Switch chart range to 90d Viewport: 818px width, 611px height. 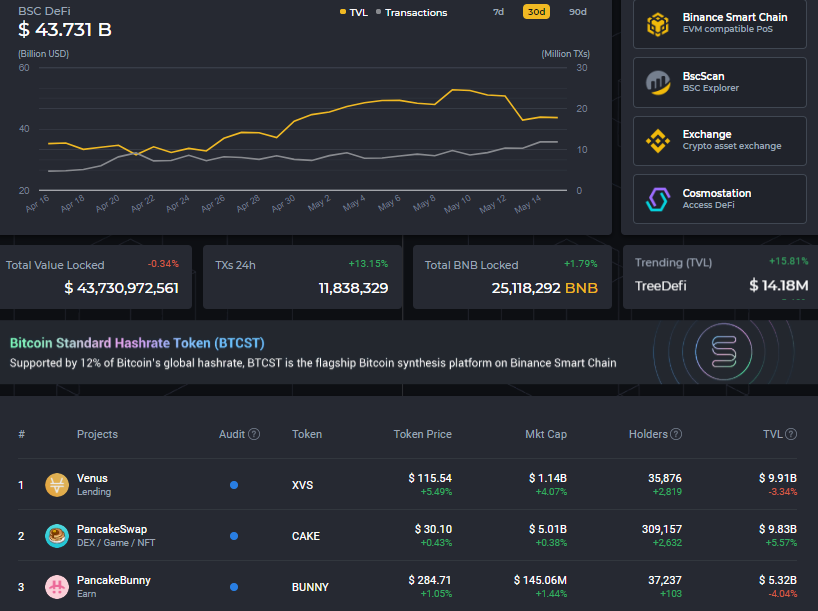(x=577, y=12)
